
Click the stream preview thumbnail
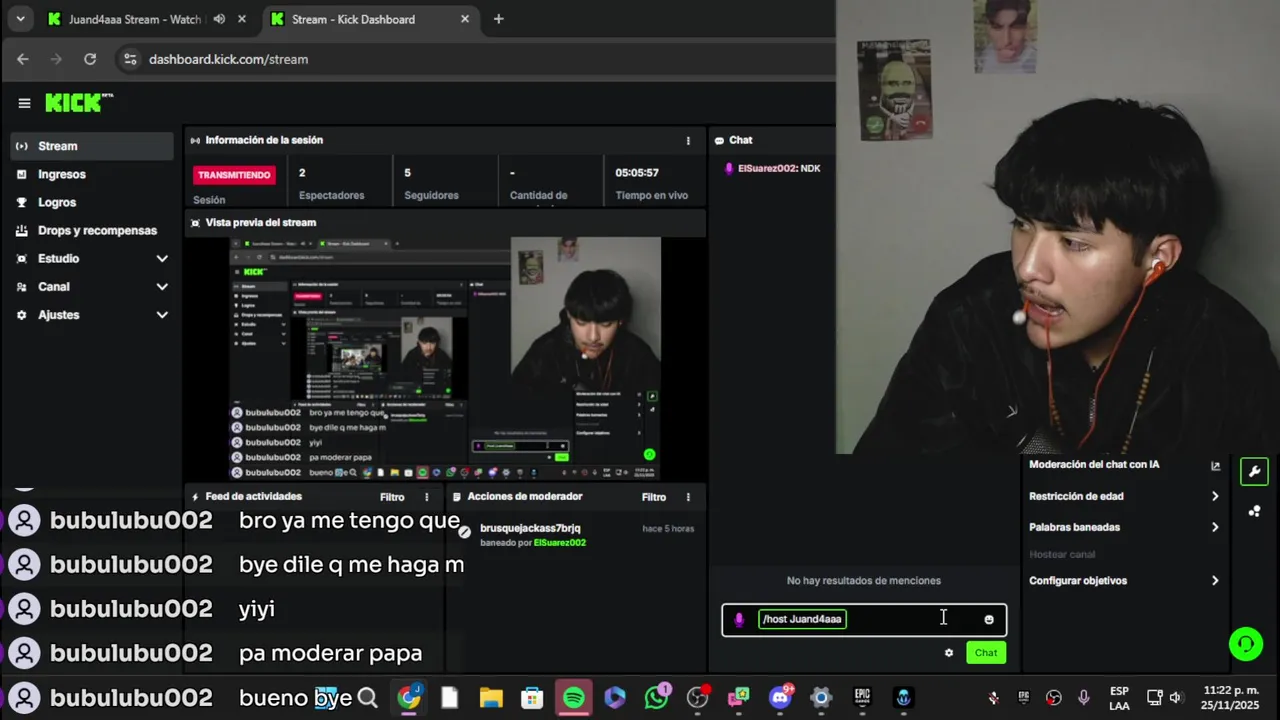coord(446,358)
